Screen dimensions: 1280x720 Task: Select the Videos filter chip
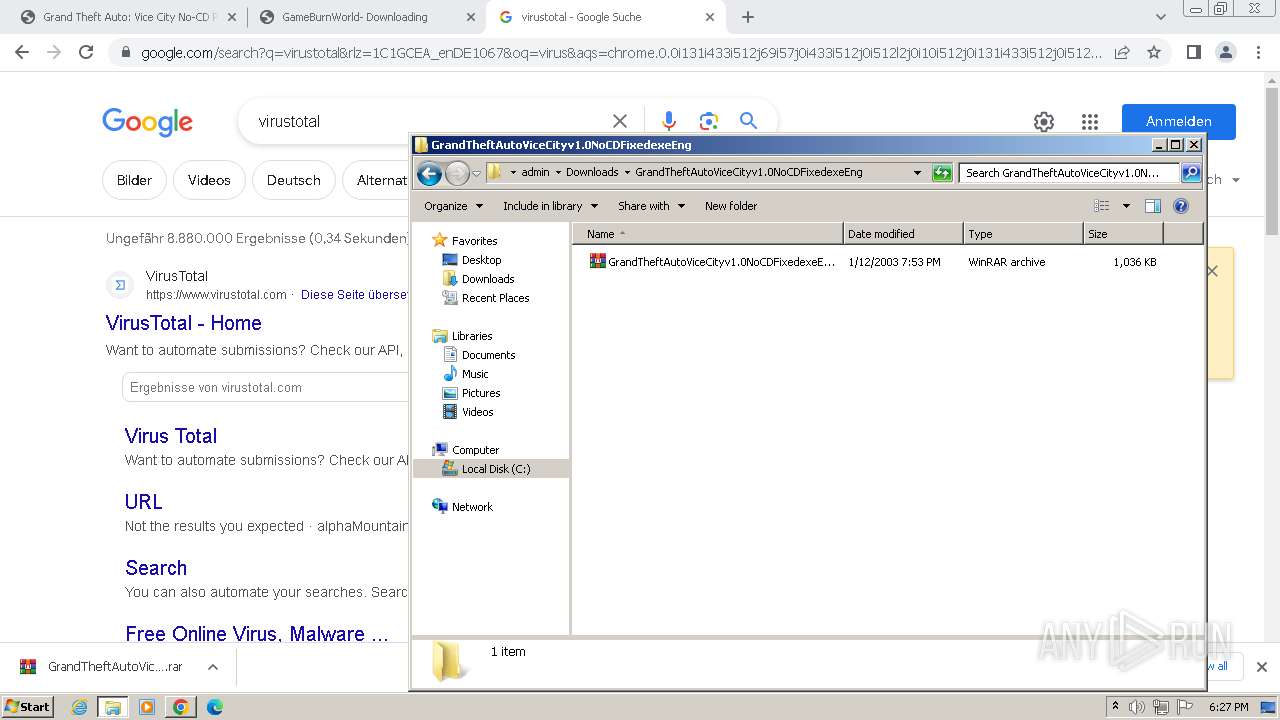point(209,180)
